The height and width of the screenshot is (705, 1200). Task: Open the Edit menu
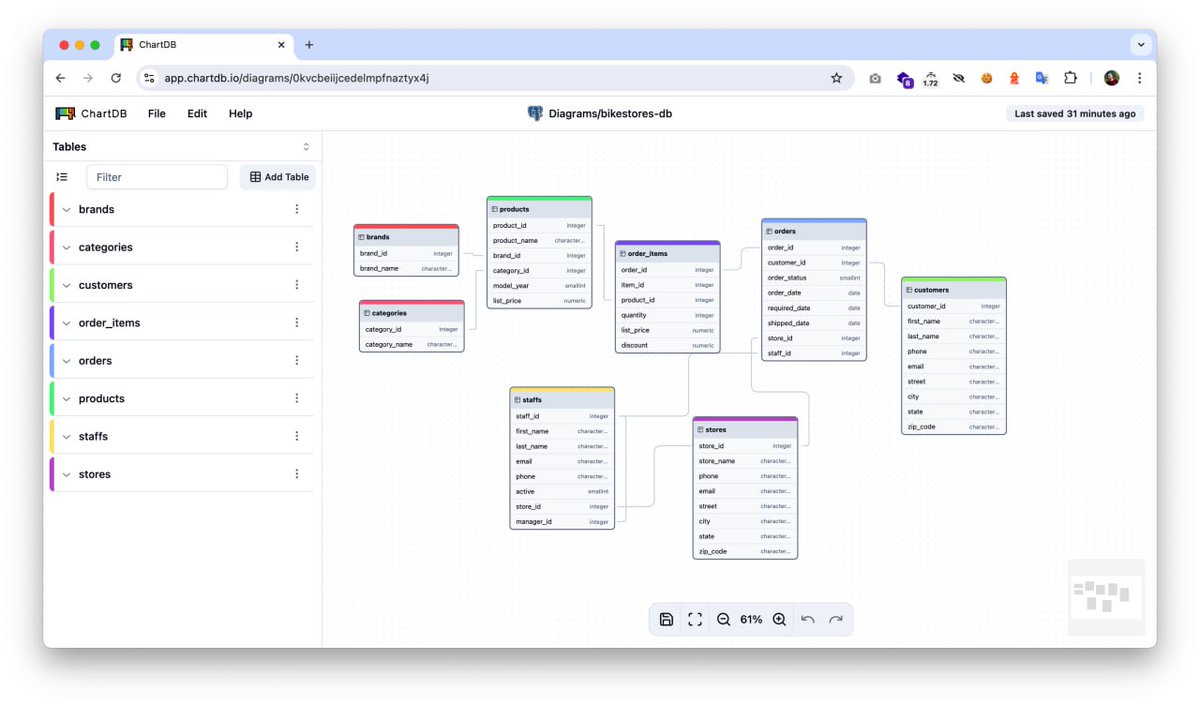point(197,114)
